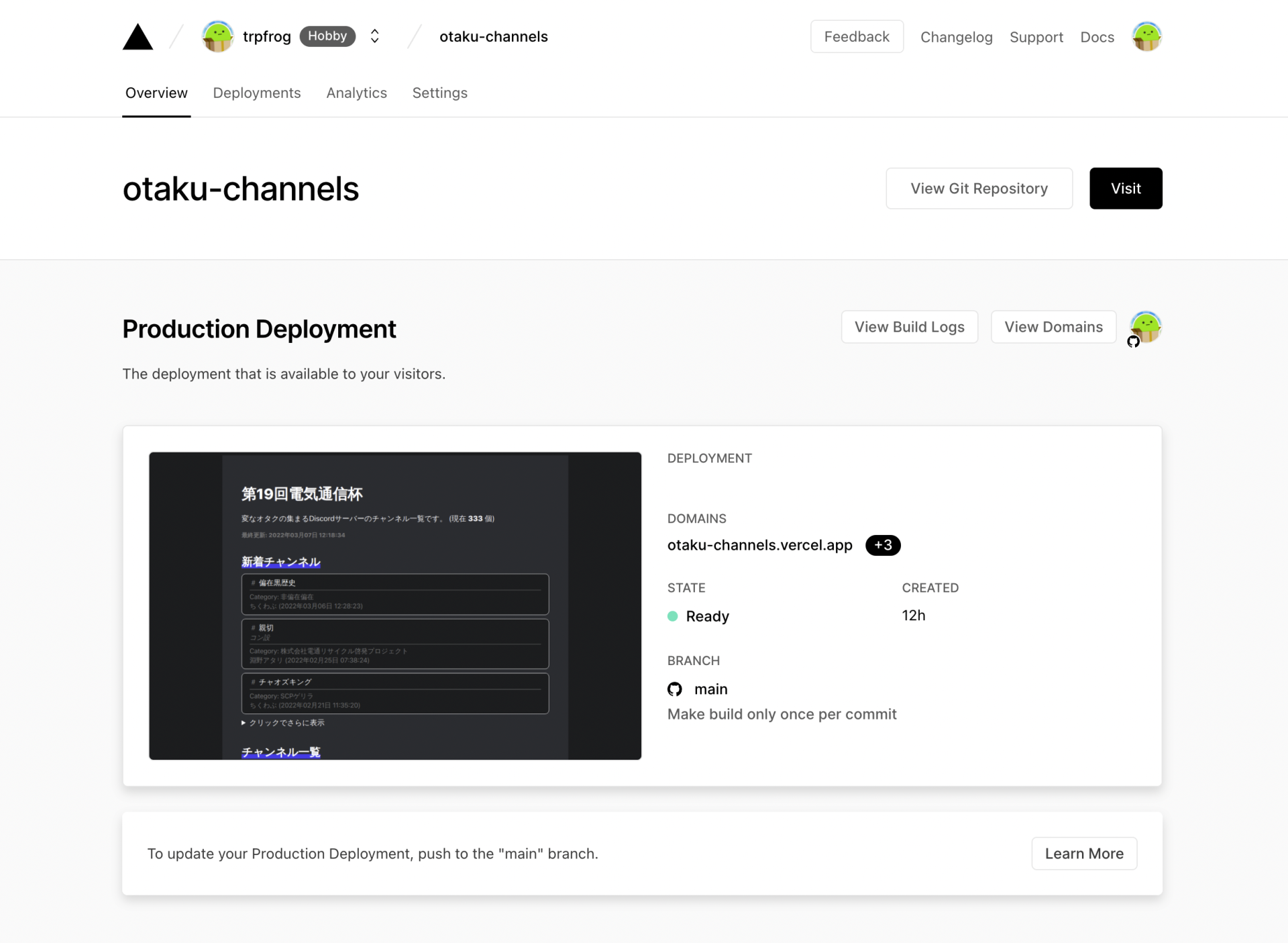This screenshot has height=943, width=1288.
Task: Click View Git Repository button
Action: (979, 189)
